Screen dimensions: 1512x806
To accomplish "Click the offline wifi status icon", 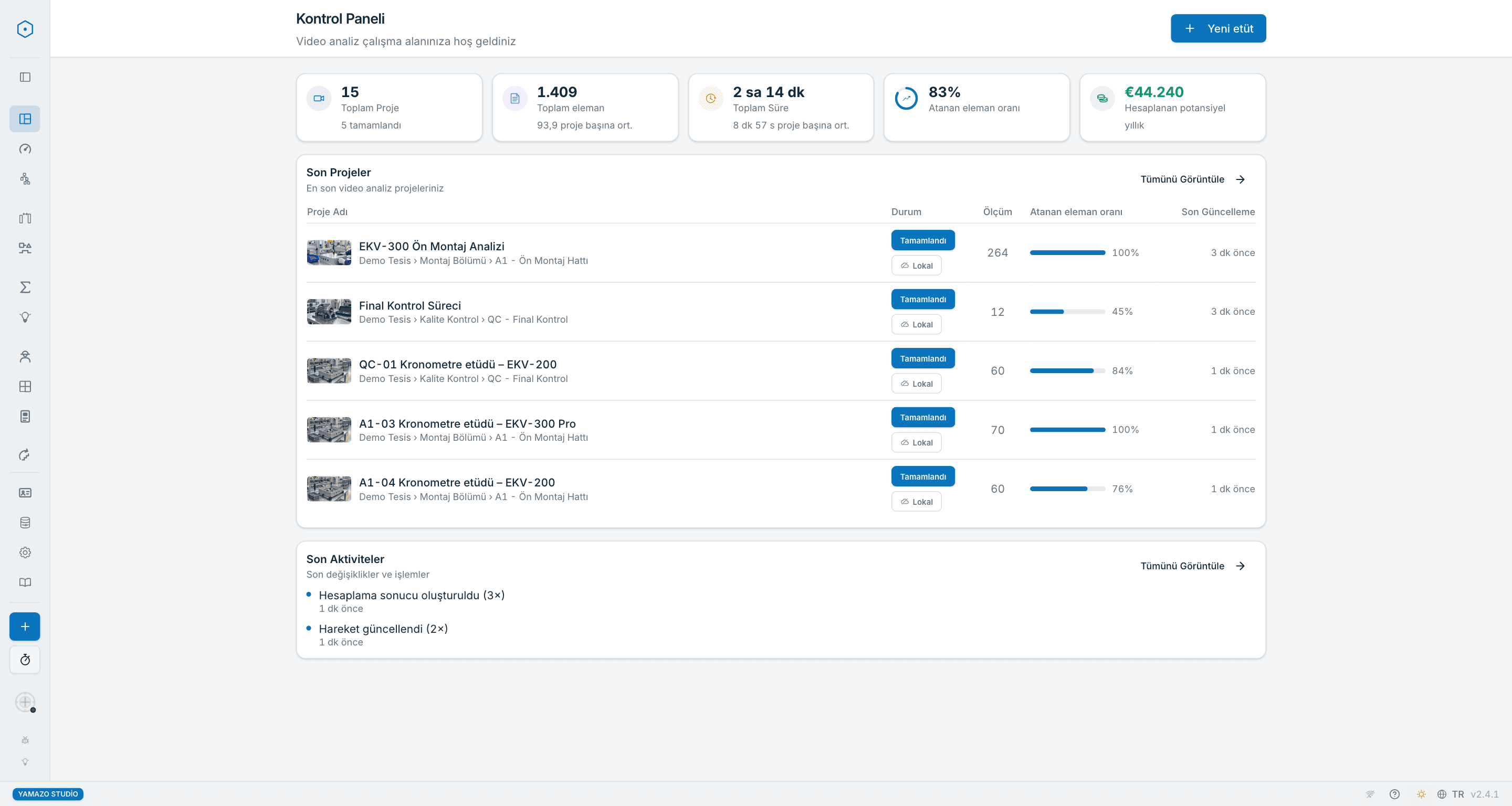I will (x=1369, y=794).
